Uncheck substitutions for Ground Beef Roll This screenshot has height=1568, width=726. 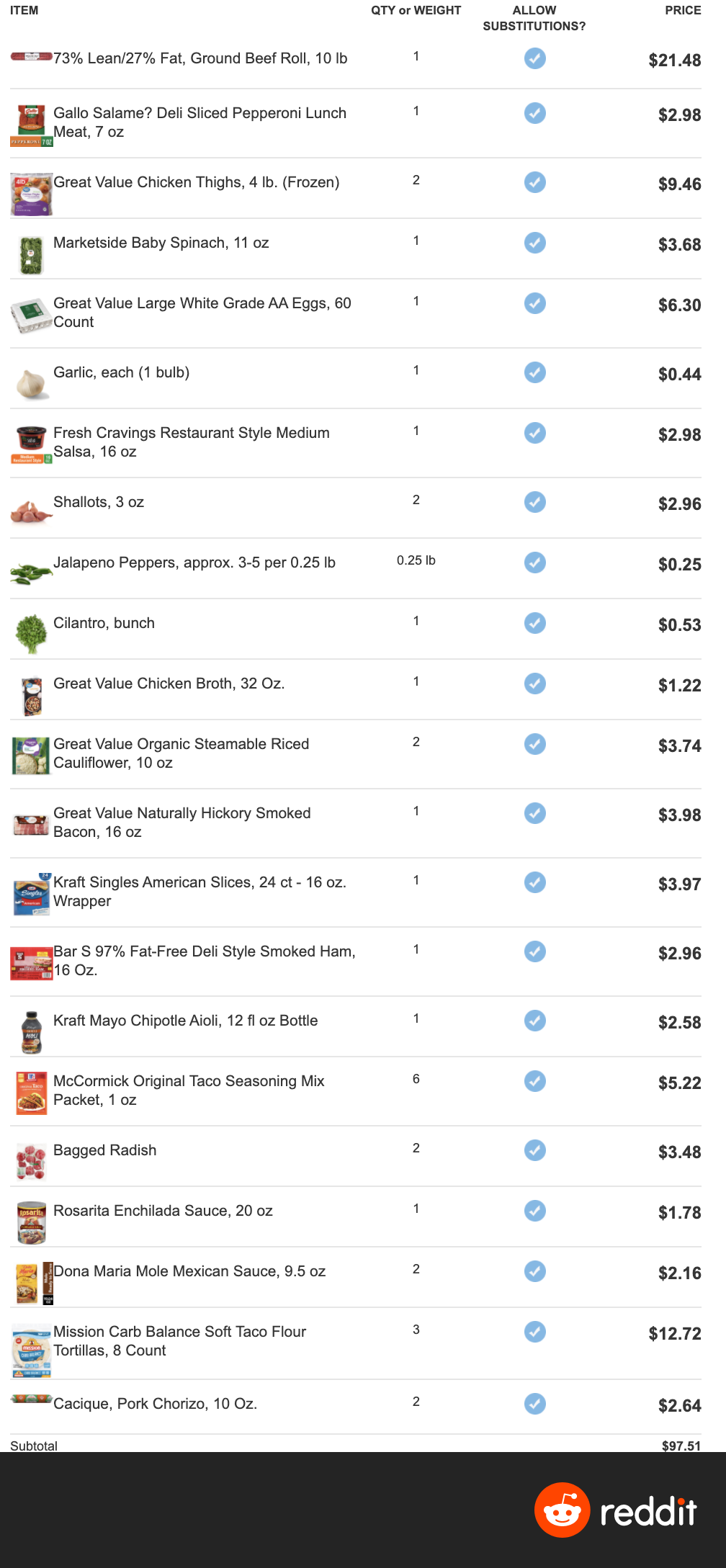(534, 58)
